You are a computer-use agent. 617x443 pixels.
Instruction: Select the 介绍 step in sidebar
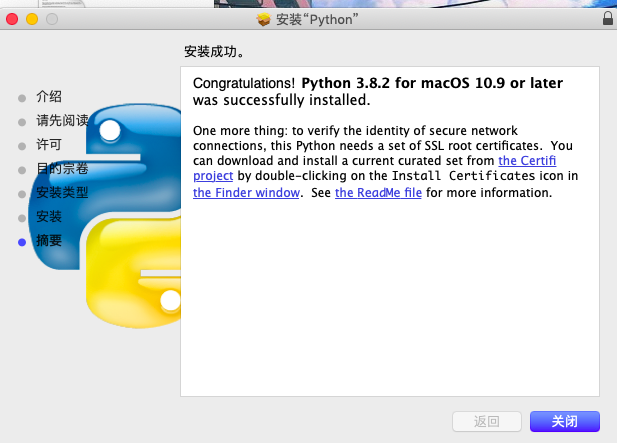[x=49, y=96]
